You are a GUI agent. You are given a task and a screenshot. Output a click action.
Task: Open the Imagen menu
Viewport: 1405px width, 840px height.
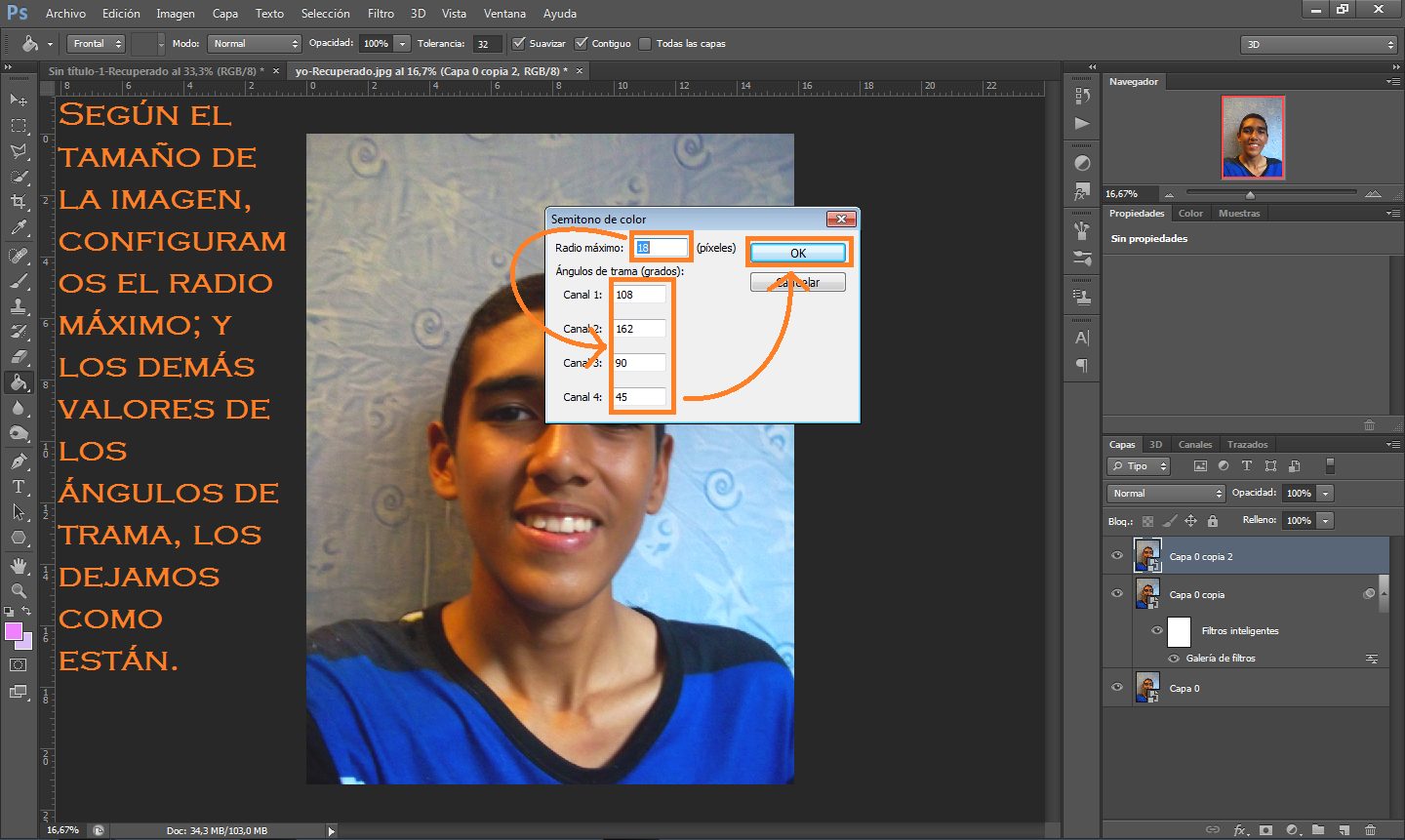click(176, 14)
